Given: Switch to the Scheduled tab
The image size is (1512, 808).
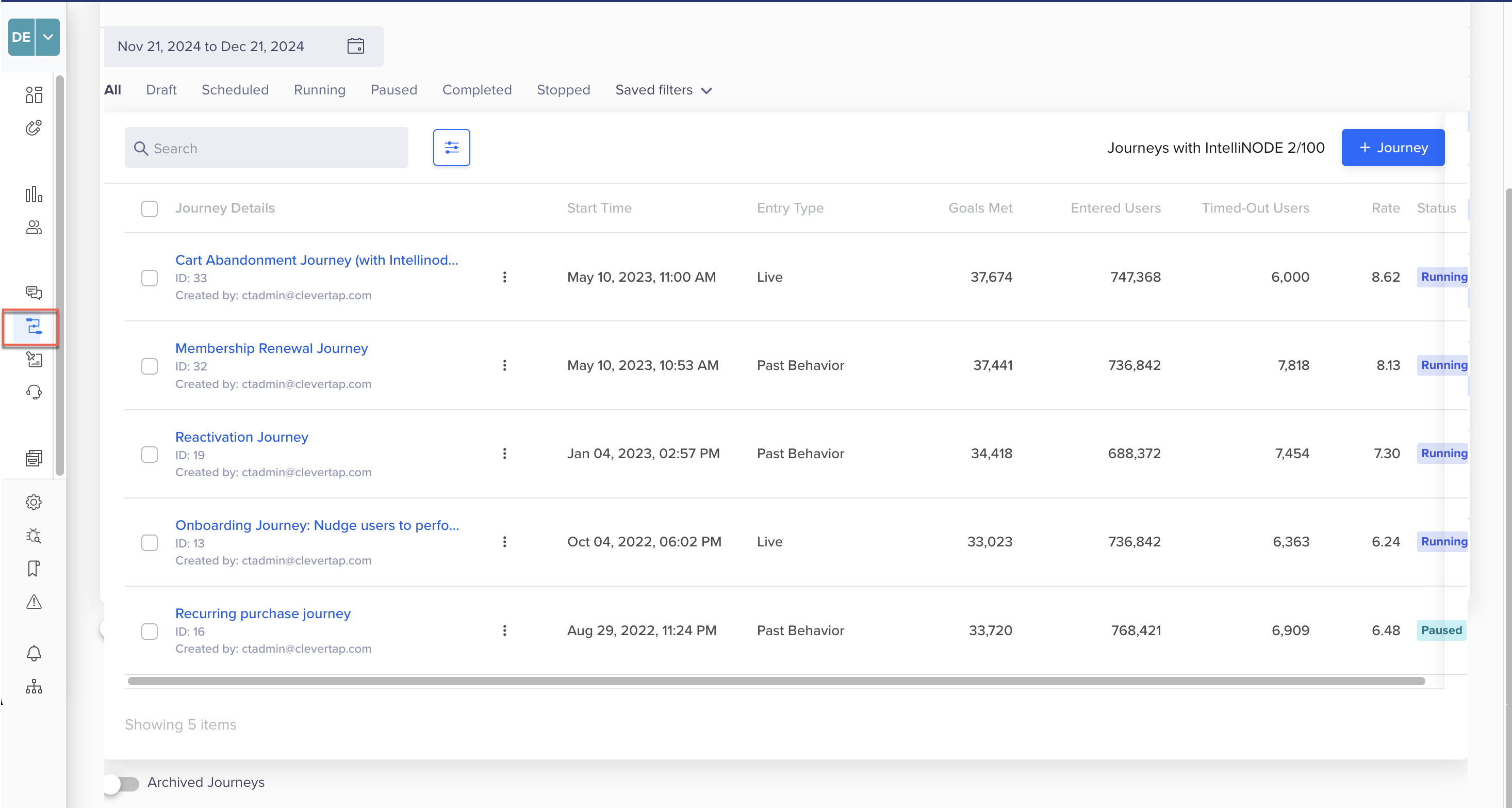Looking at the screenshot, I should coord(235,90).
